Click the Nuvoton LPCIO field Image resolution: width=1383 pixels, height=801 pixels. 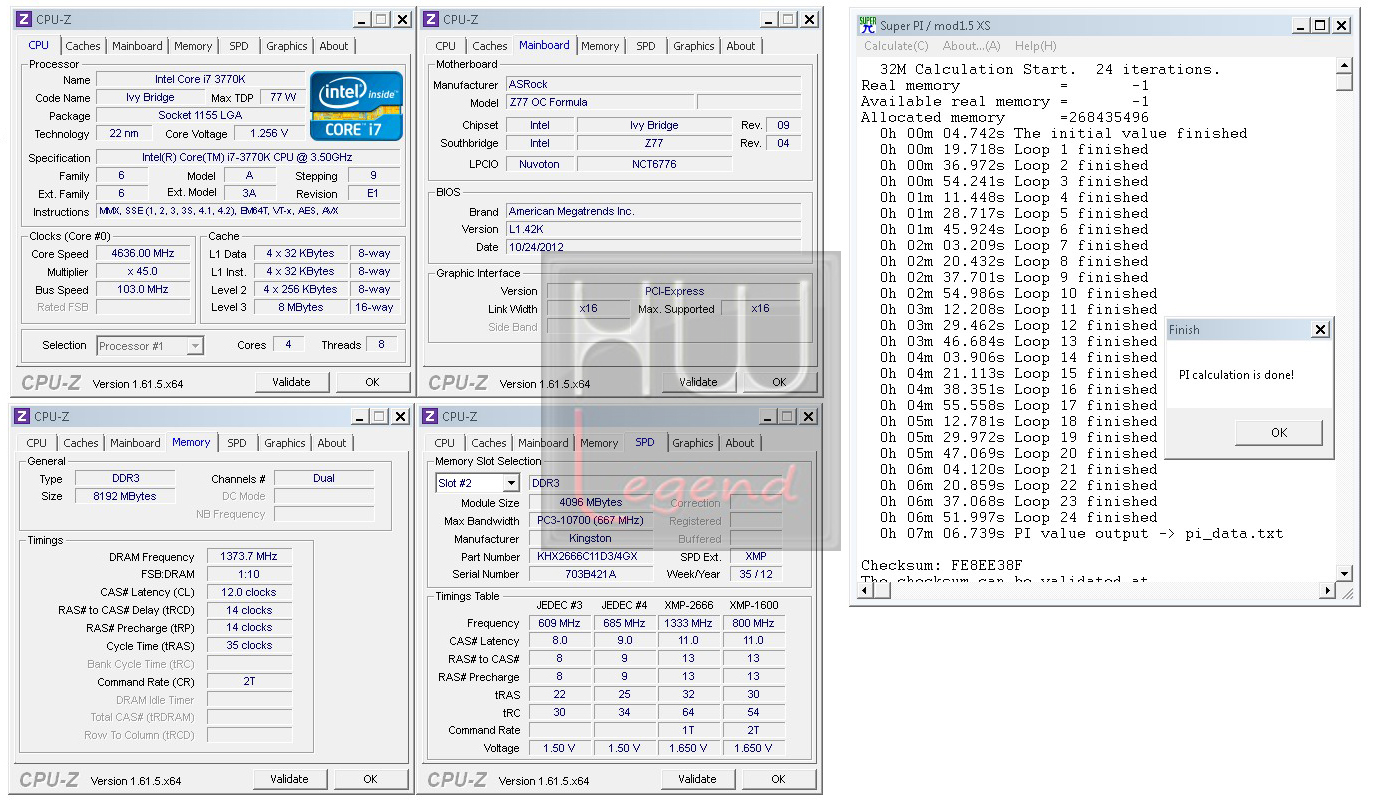click(540, 164)
